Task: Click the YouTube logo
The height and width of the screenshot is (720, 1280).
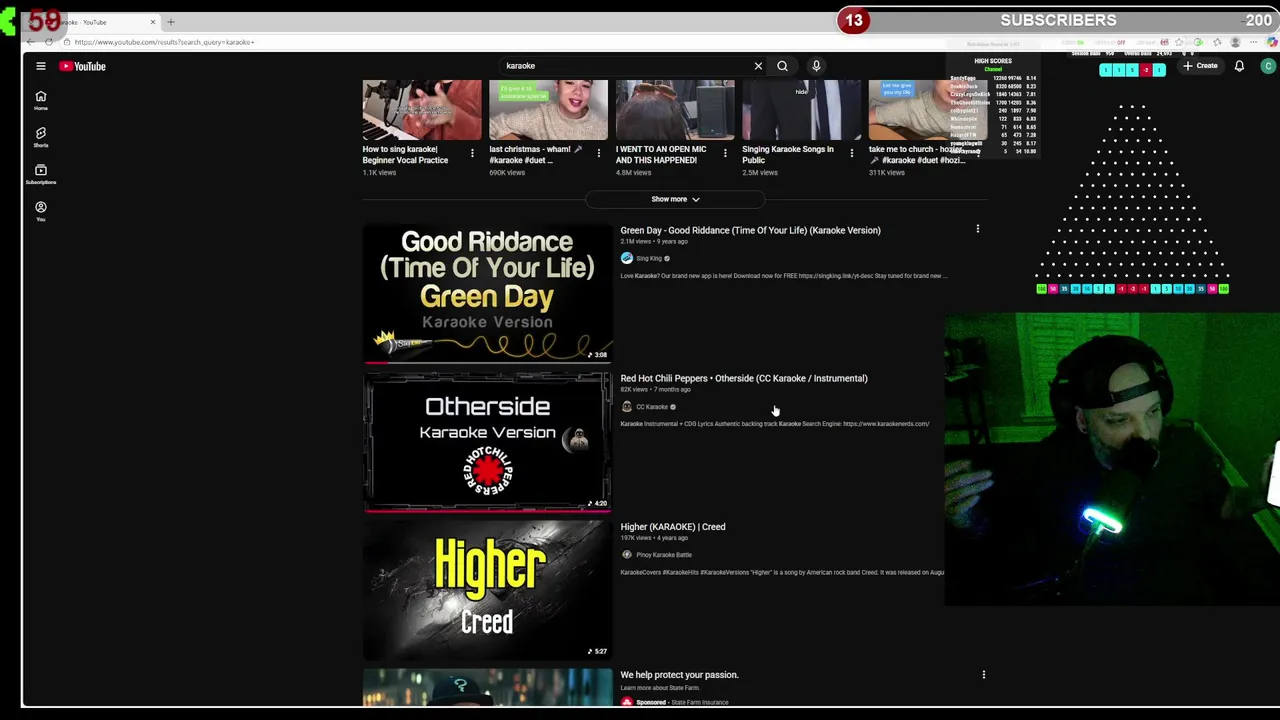Action: (82, 66)
